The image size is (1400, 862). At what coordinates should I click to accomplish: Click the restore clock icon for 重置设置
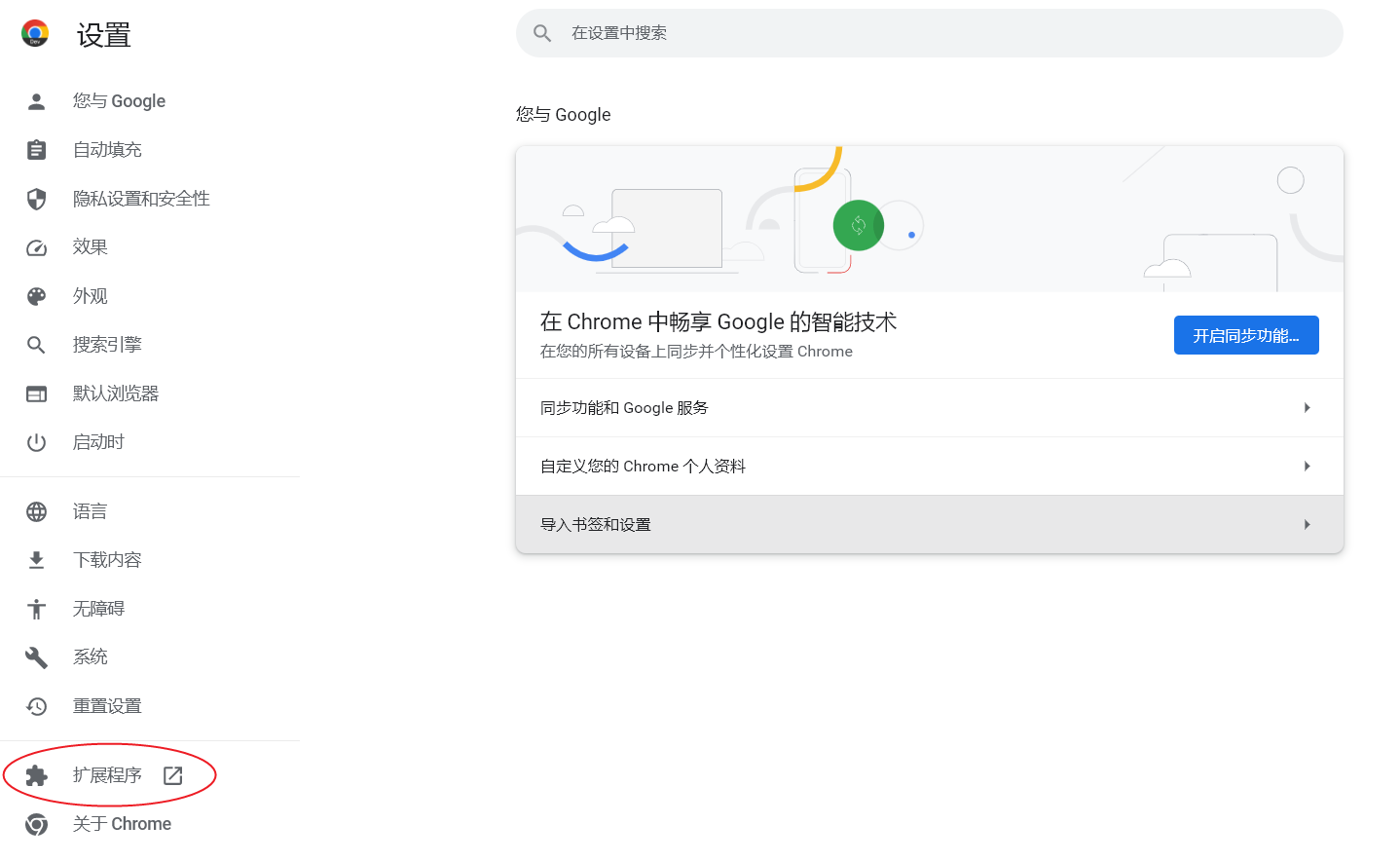tap(37, 706)
